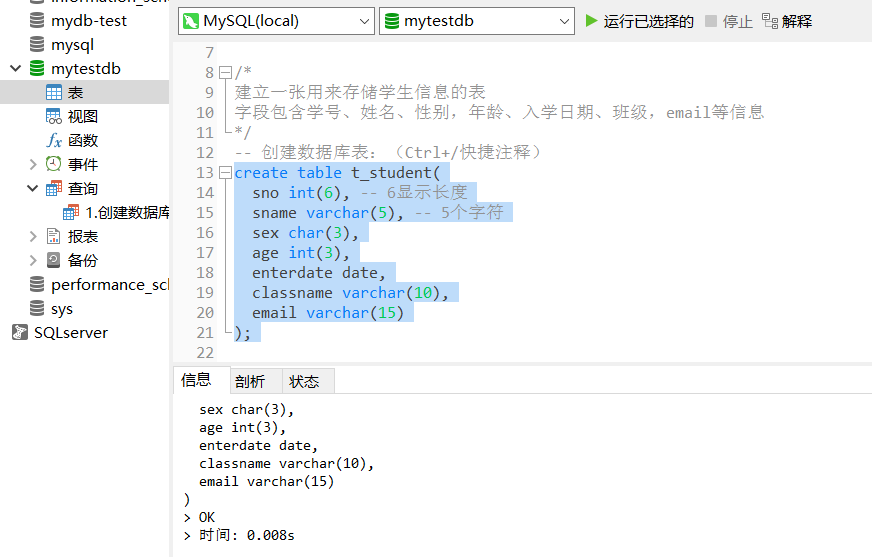872x557 pixels.
Task: Click the 'sno int(6)' code line
Action: coord(301,193)
